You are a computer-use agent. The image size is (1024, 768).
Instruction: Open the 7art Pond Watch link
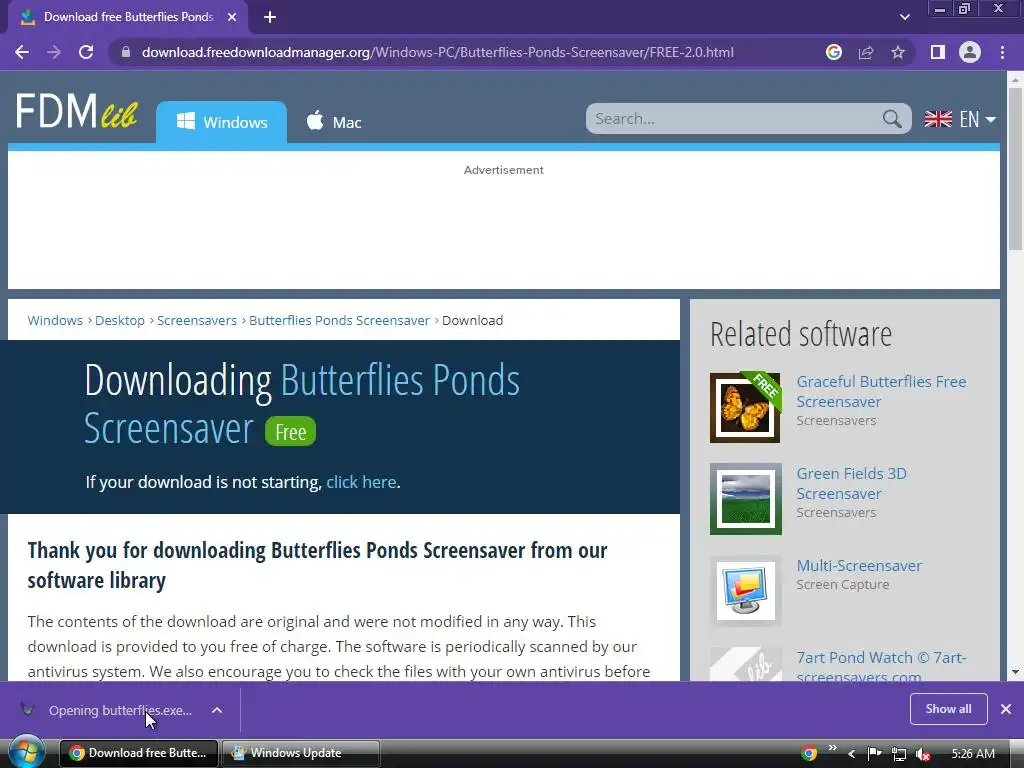click(x=881, y=666)
